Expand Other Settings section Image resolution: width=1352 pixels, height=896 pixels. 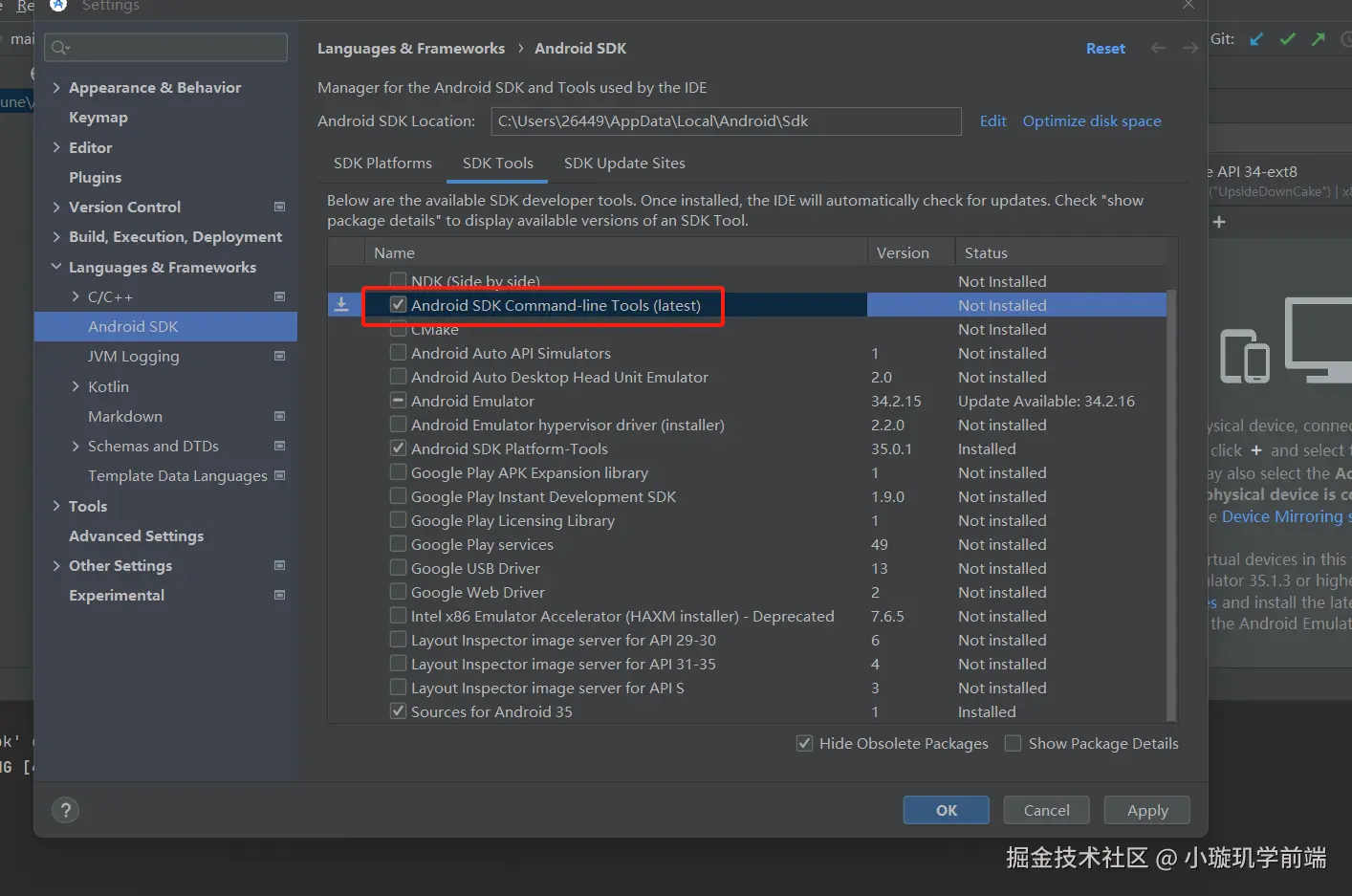[56, 565]
